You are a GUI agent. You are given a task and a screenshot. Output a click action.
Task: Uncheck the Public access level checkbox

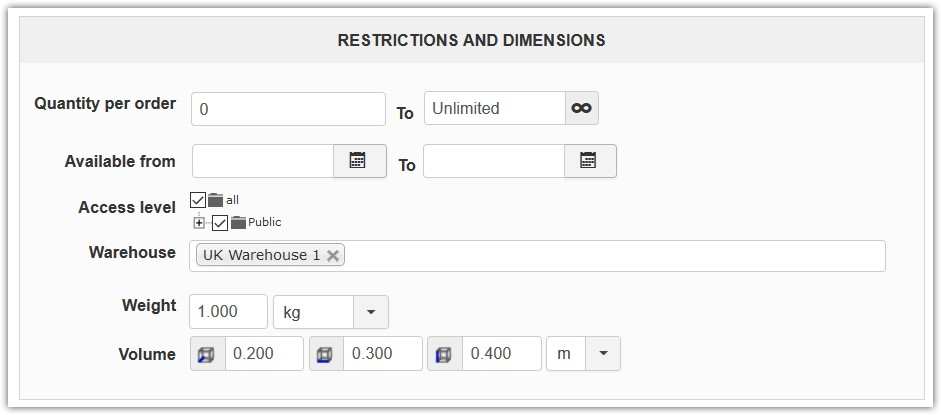coord(220,222)
